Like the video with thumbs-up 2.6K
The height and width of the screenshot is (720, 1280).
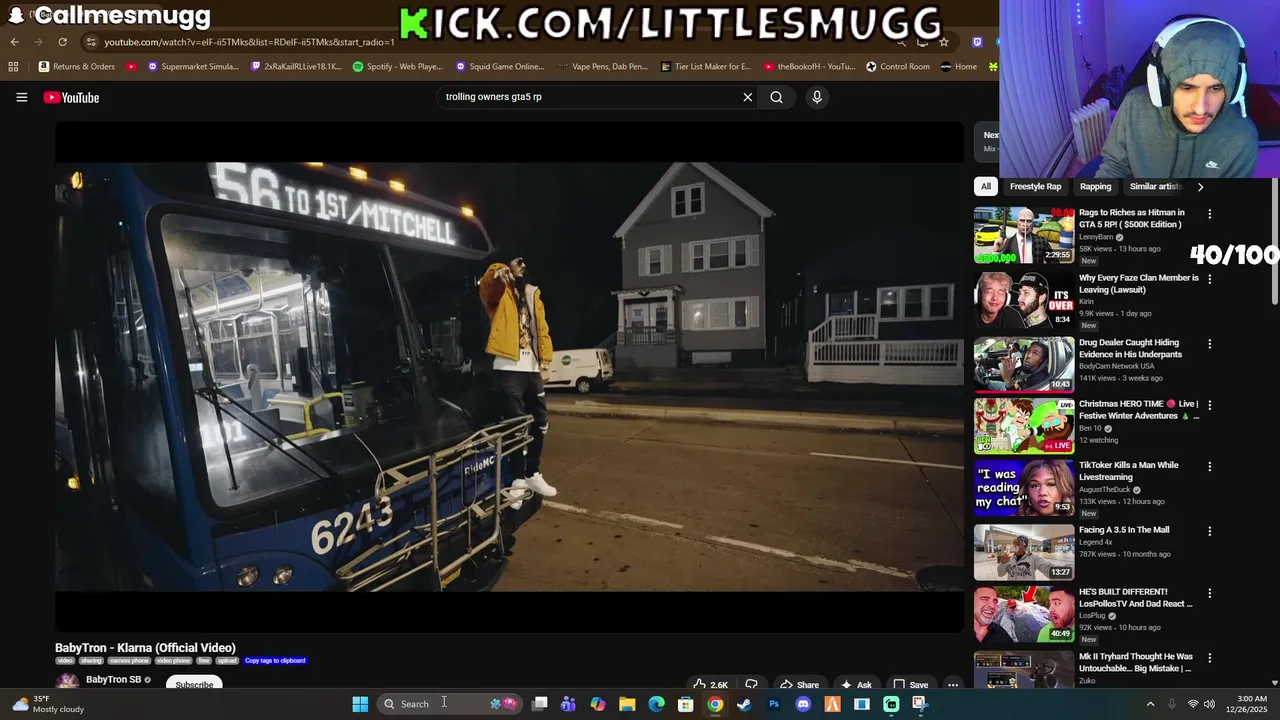point(711,685)
